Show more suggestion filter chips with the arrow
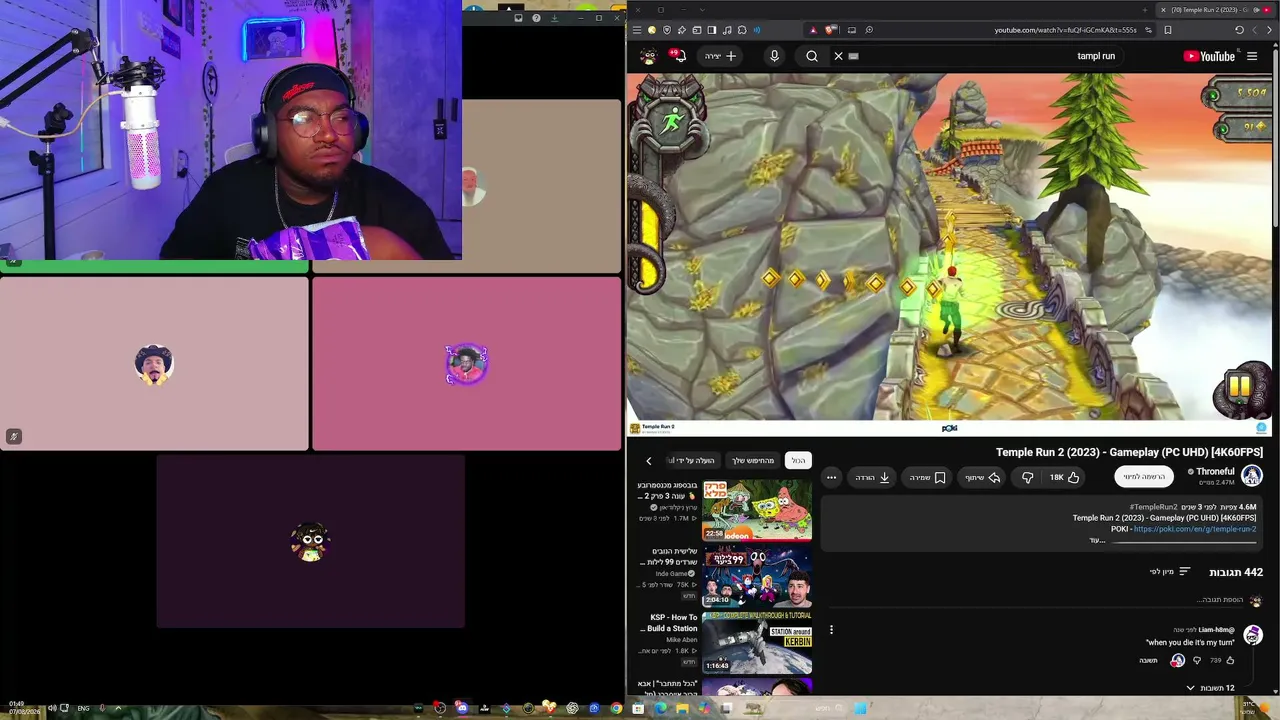The height and width of the screenshot is (720, 1280). pos(648,461)
